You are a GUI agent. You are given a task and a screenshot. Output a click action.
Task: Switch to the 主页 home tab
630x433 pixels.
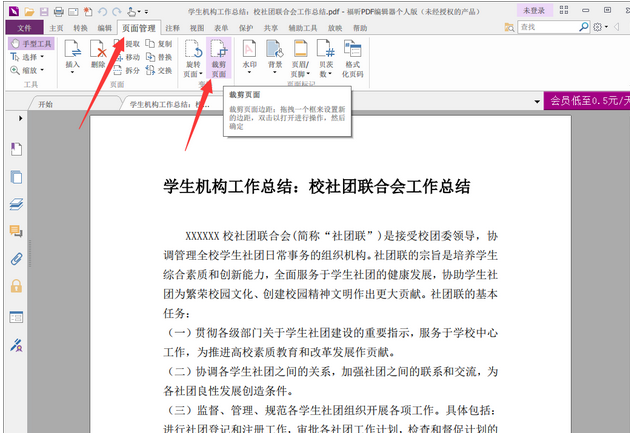point(56,28)
